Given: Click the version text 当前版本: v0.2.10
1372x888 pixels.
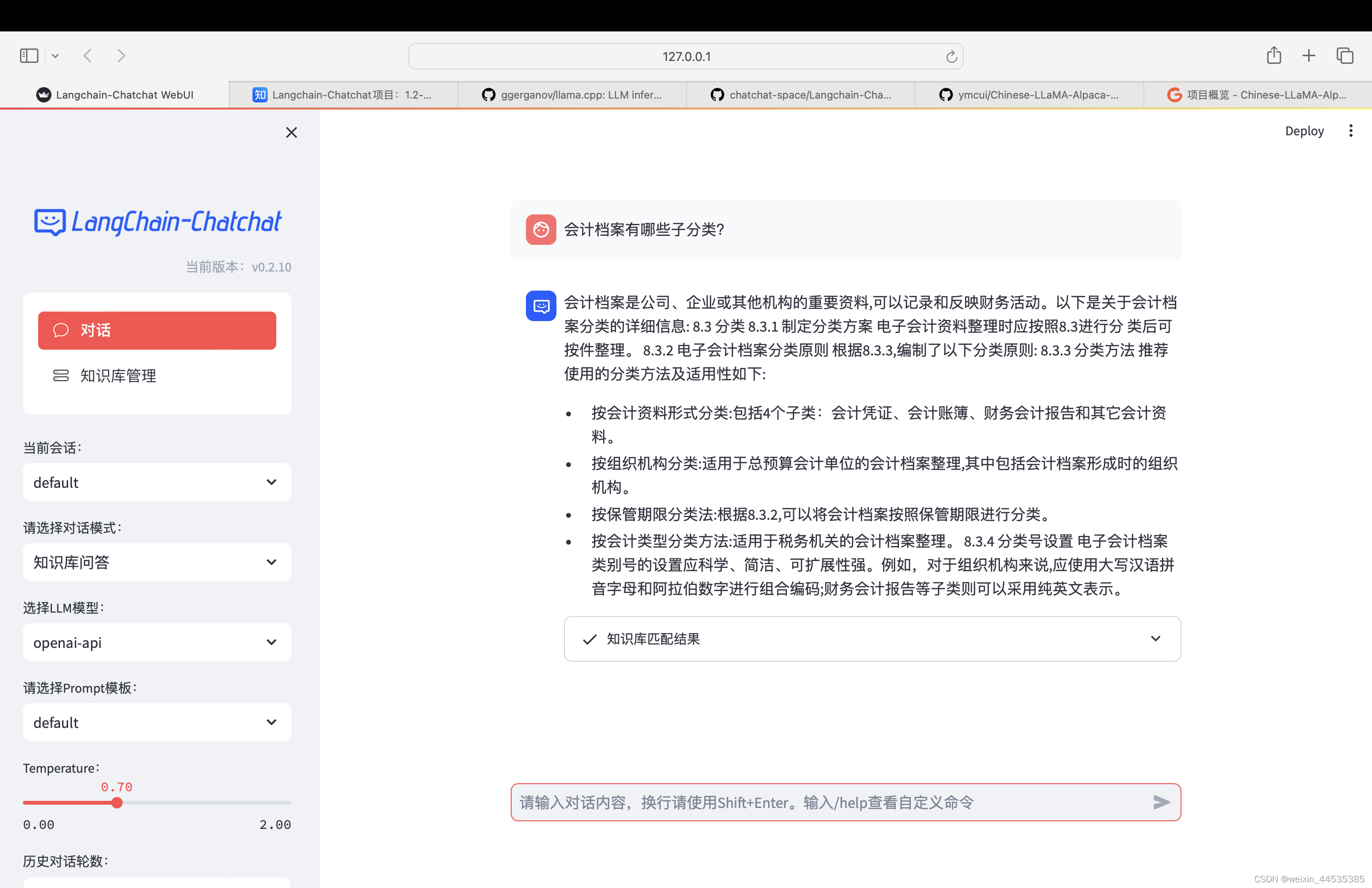Looking at the screenshot, I should click(238, 267).
